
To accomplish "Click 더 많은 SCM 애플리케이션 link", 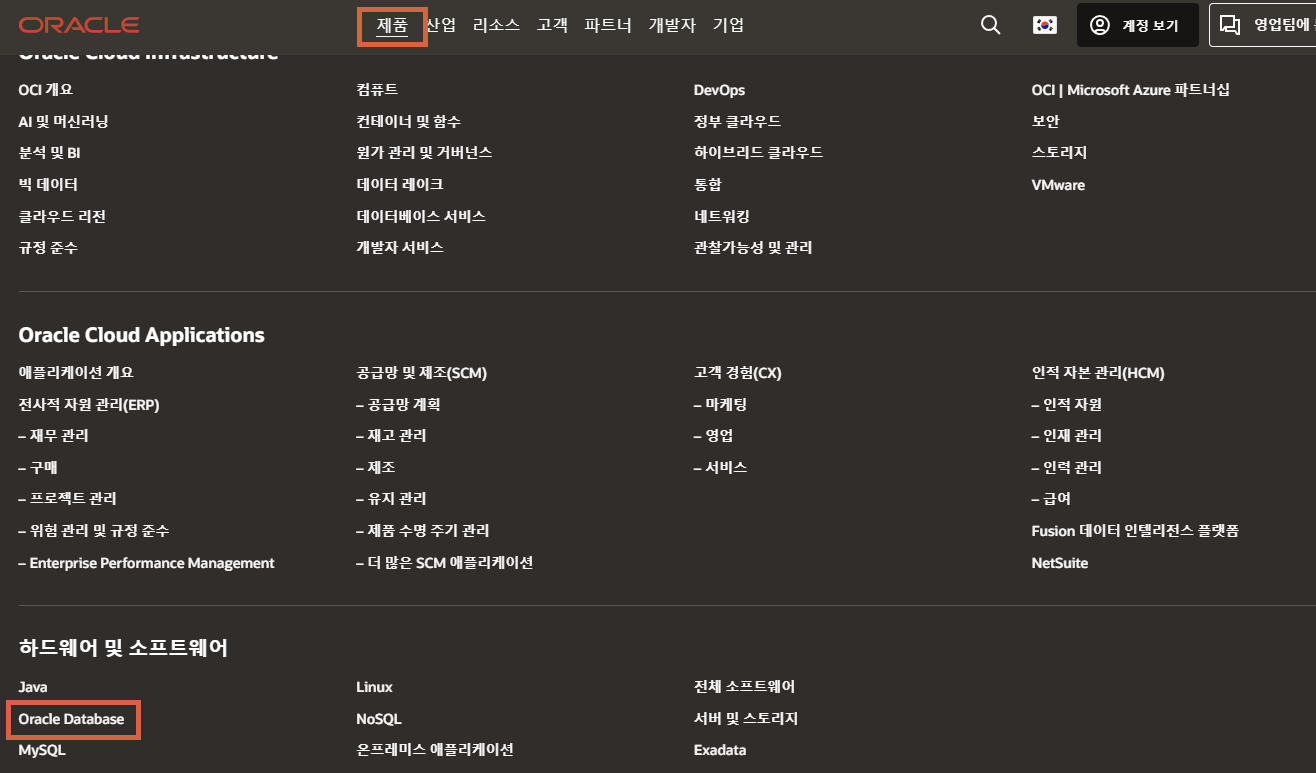I will tap(445, 563).
